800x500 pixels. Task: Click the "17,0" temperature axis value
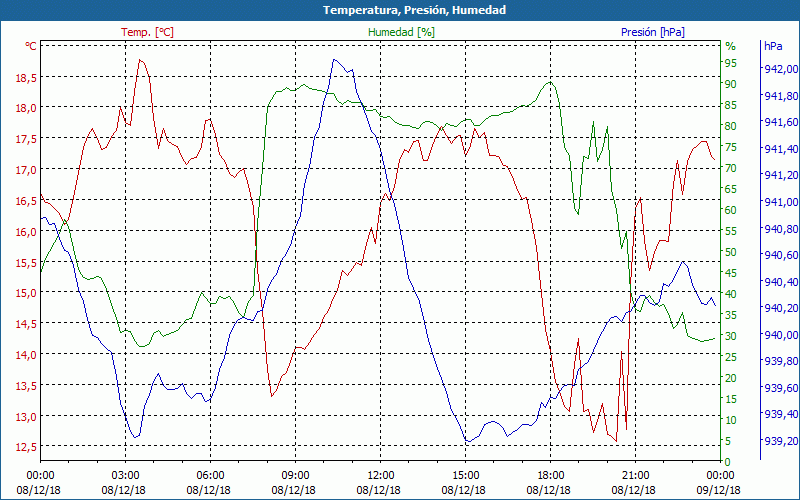(x=27, y=170)
